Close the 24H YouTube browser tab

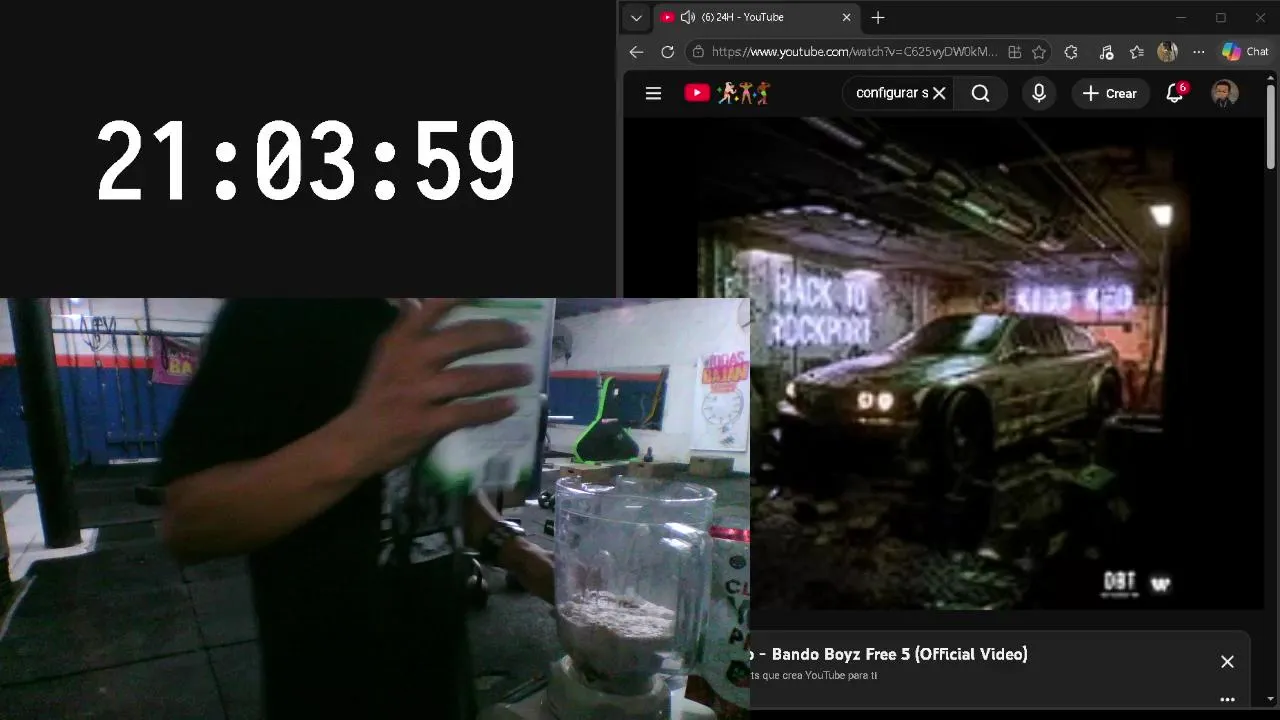click(846, 17)
